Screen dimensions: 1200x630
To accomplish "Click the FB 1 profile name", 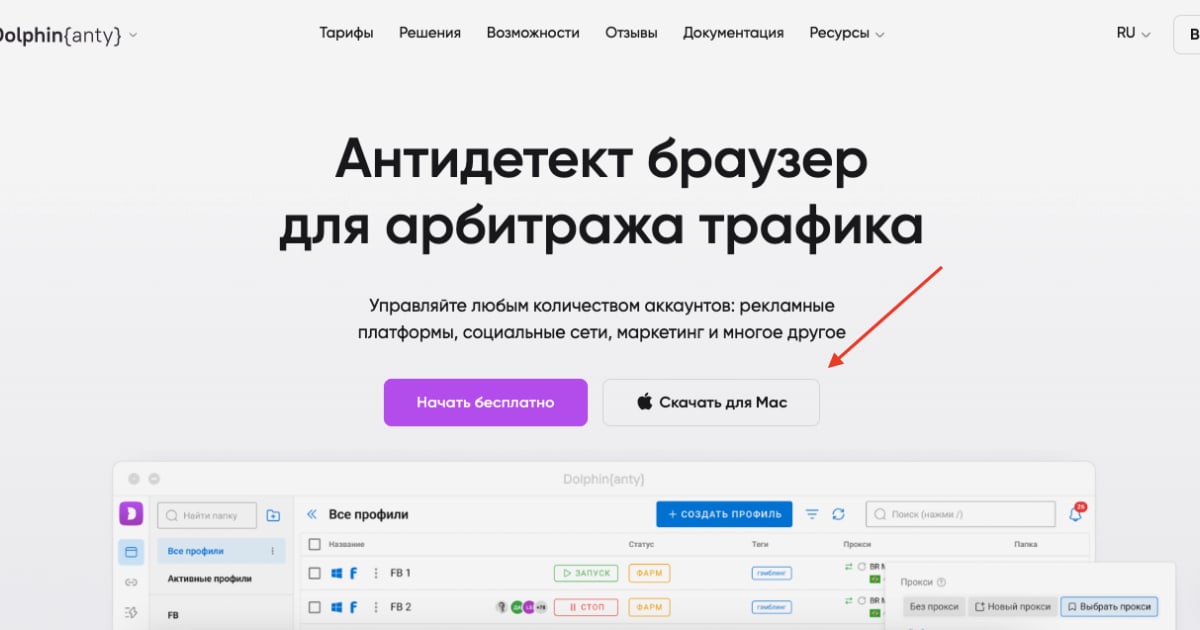I will point(400,573).
